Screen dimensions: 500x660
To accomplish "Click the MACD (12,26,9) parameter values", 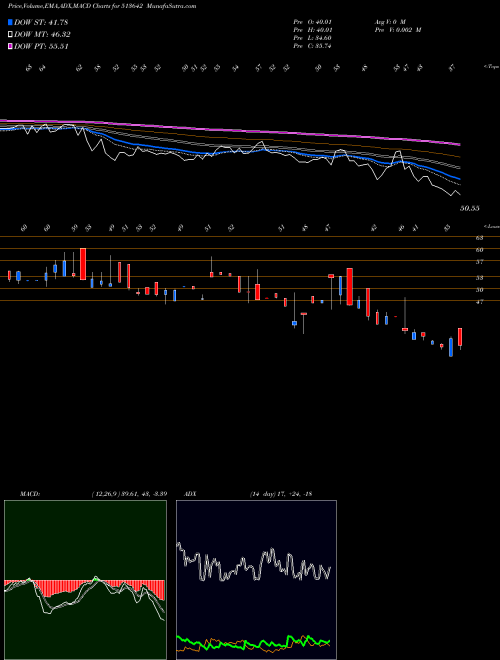I will point(129,494).
